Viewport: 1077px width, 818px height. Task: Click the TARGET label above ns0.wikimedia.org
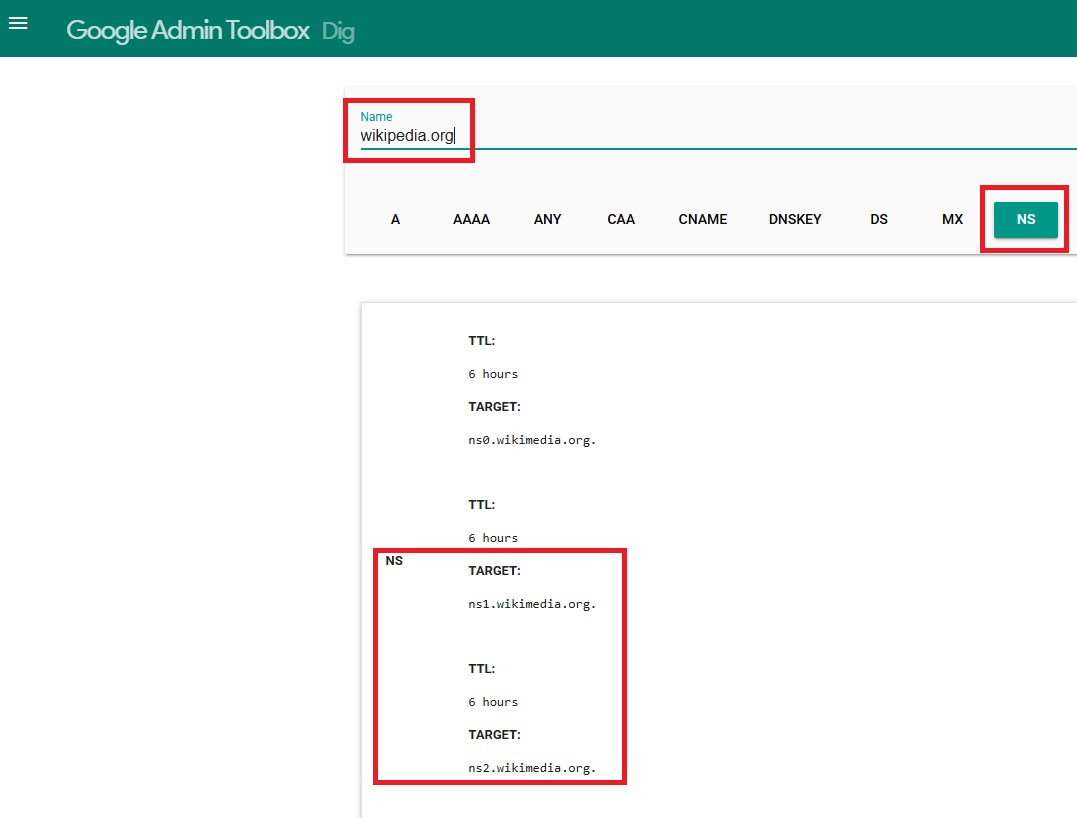point(495,407)
